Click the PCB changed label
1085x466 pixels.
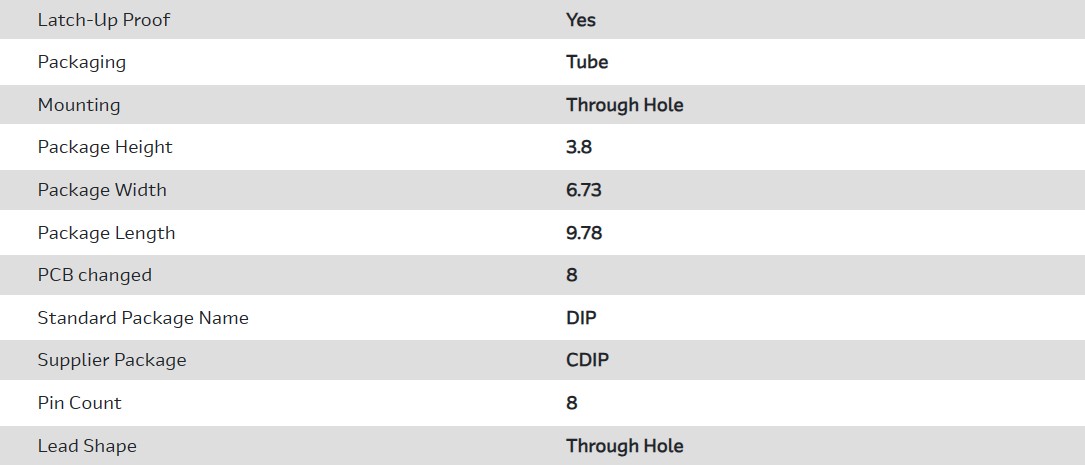[95, 275]
